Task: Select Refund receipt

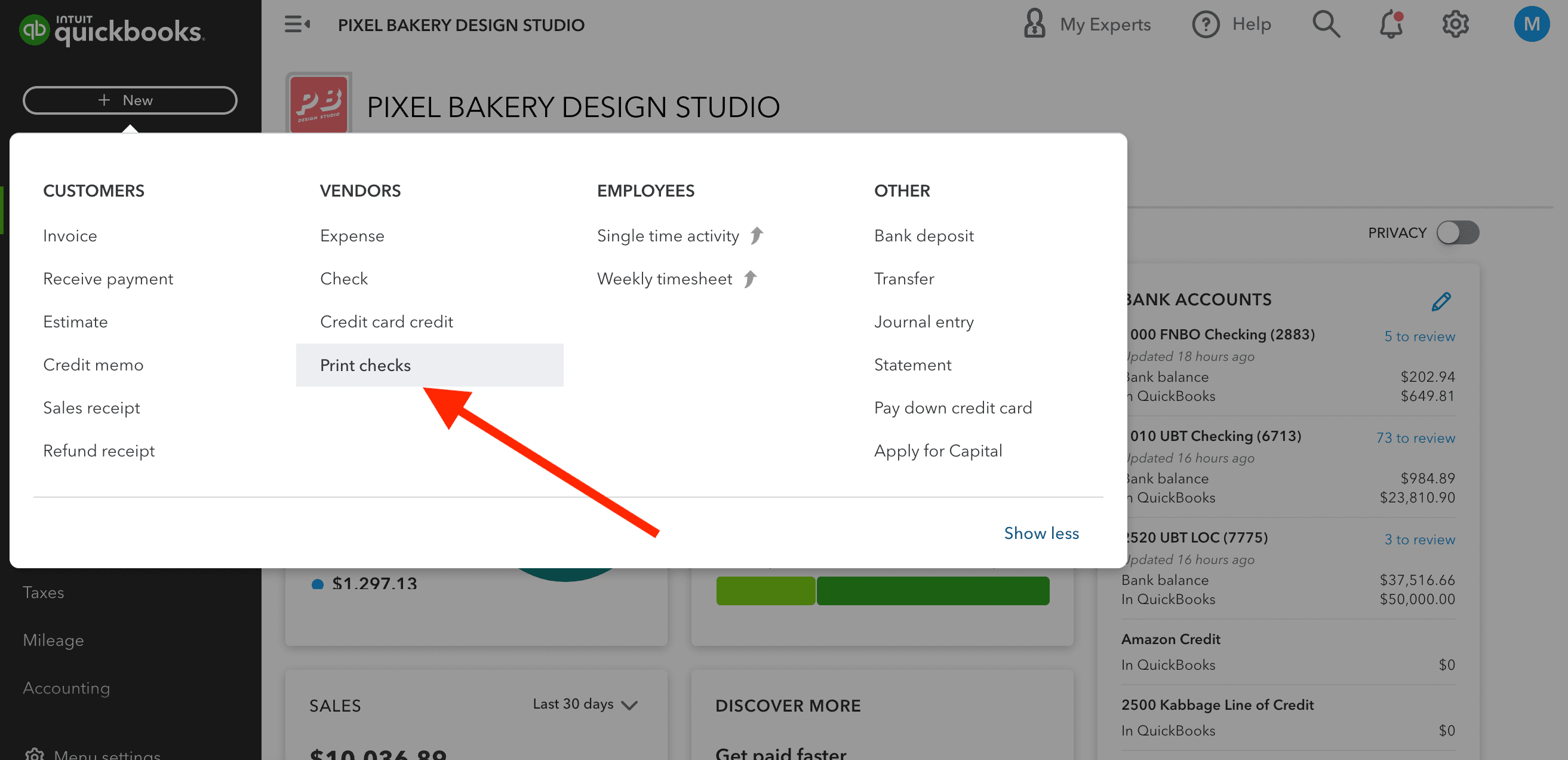Action: click(x=99, y=451)
